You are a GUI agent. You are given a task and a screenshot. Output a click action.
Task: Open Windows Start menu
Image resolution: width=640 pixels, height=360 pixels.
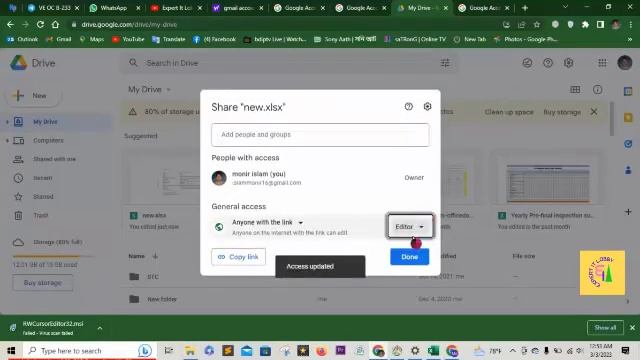point(11,351)
